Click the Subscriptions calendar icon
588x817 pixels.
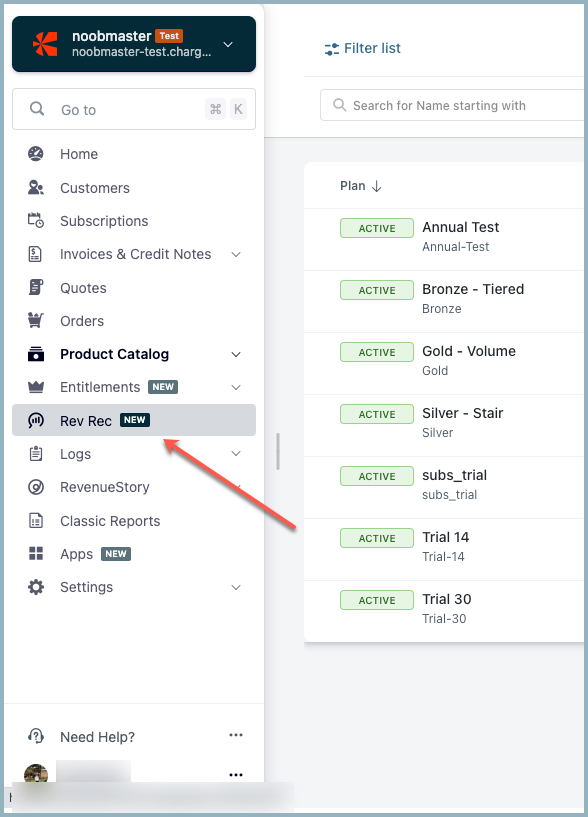[35, 220]
